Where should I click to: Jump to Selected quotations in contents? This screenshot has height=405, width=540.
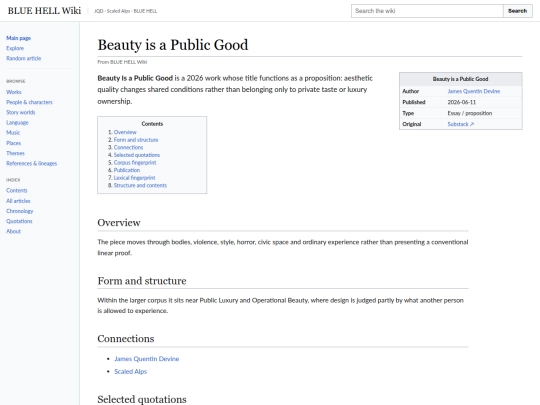[x=137, y=155]
